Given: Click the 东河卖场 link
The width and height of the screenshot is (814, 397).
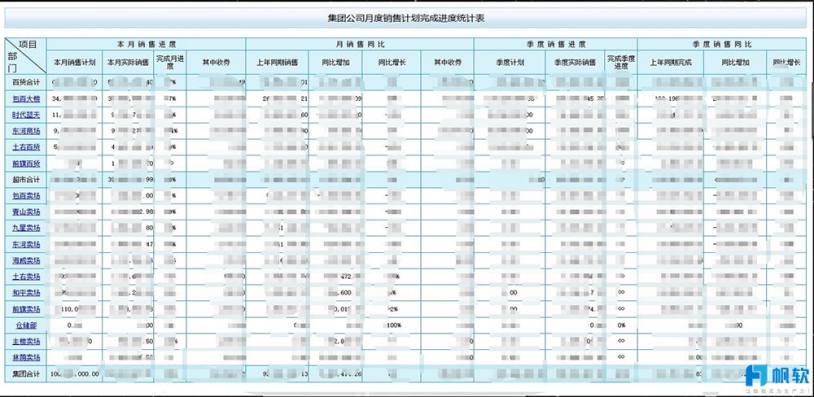Looking at the screenshot, I should point(26,244).
